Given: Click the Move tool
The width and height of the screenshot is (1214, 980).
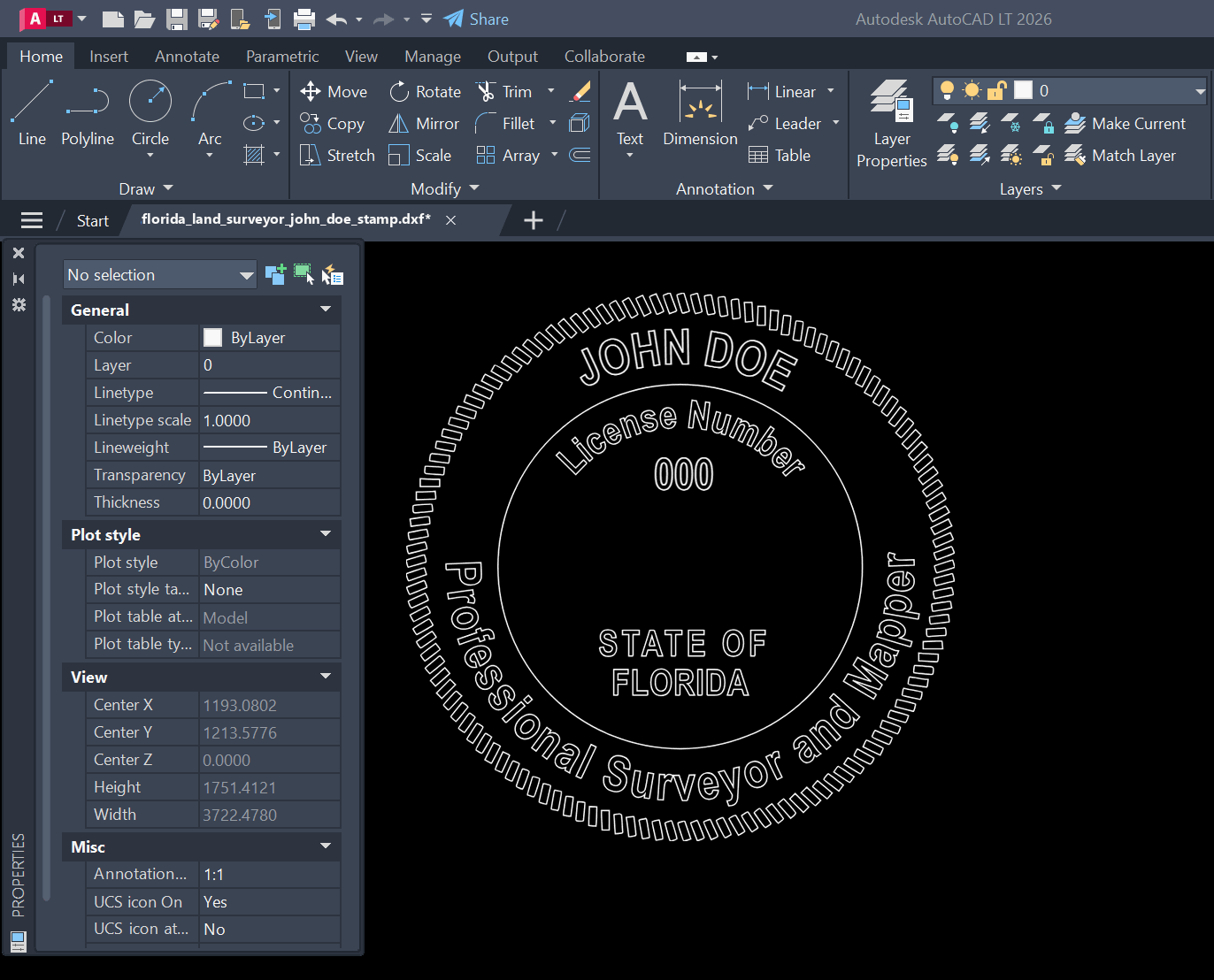Looking at the screenshot, I should click(x=334, y=91).
